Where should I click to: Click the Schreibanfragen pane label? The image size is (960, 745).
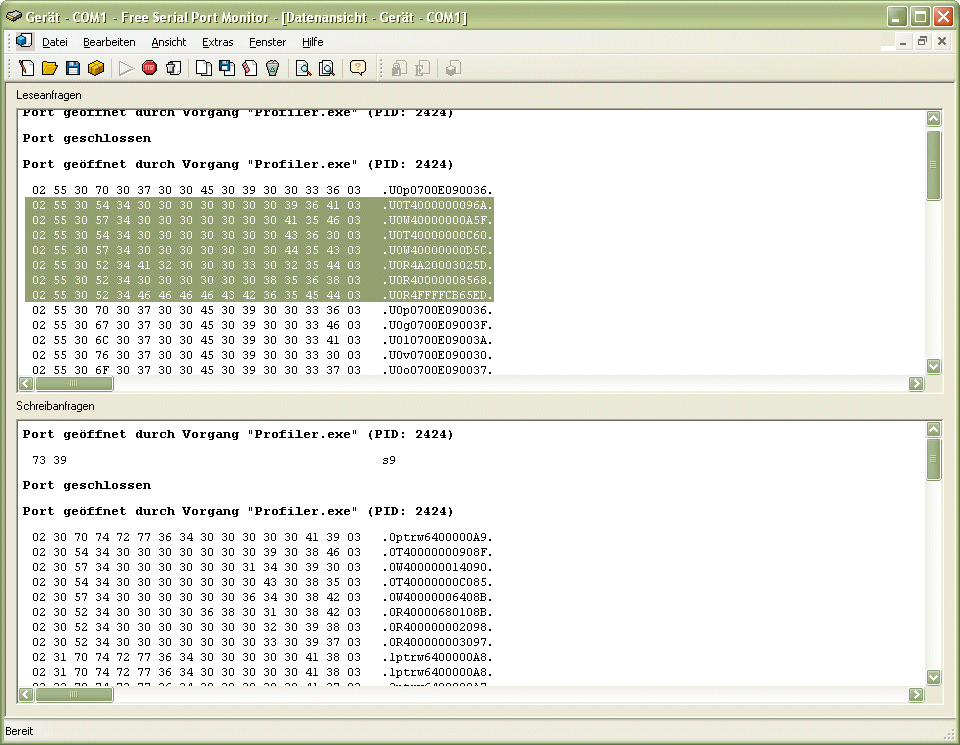click(x=55, y=406)
